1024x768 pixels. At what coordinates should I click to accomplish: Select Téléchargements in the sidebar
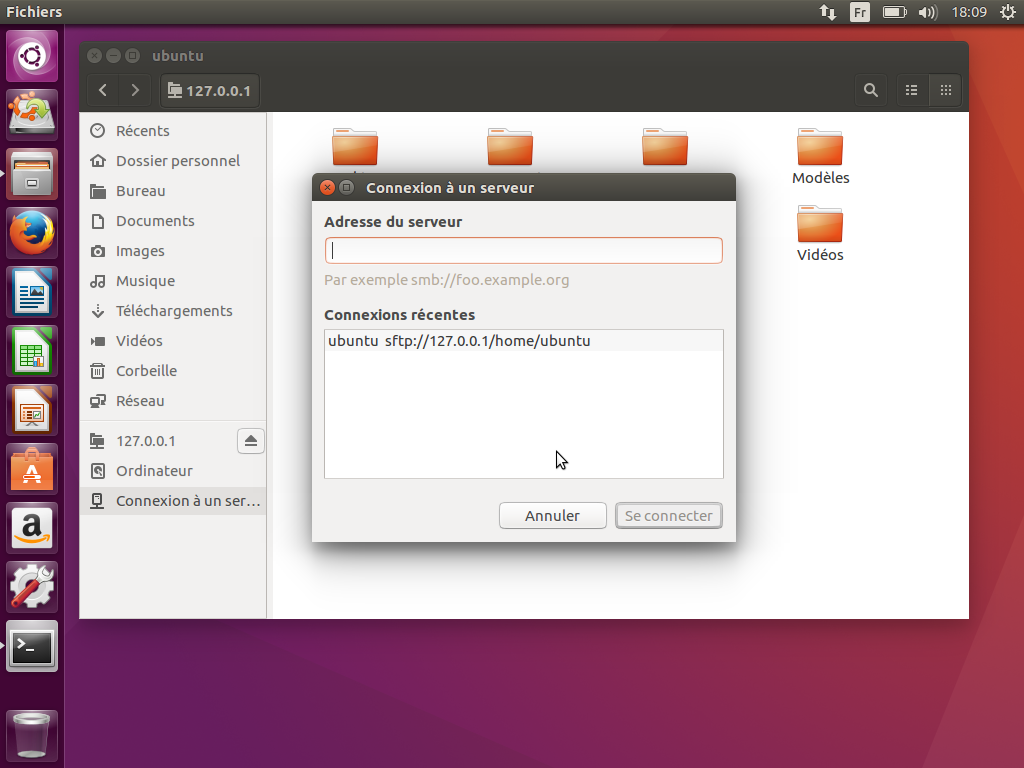coord(174,311)
